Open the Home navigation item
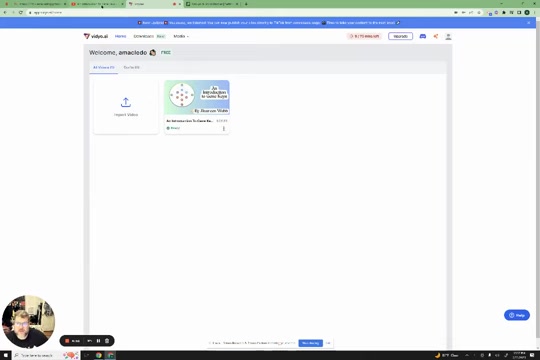The width and height of the screenshot is (540, 360). tap(121, 36)
